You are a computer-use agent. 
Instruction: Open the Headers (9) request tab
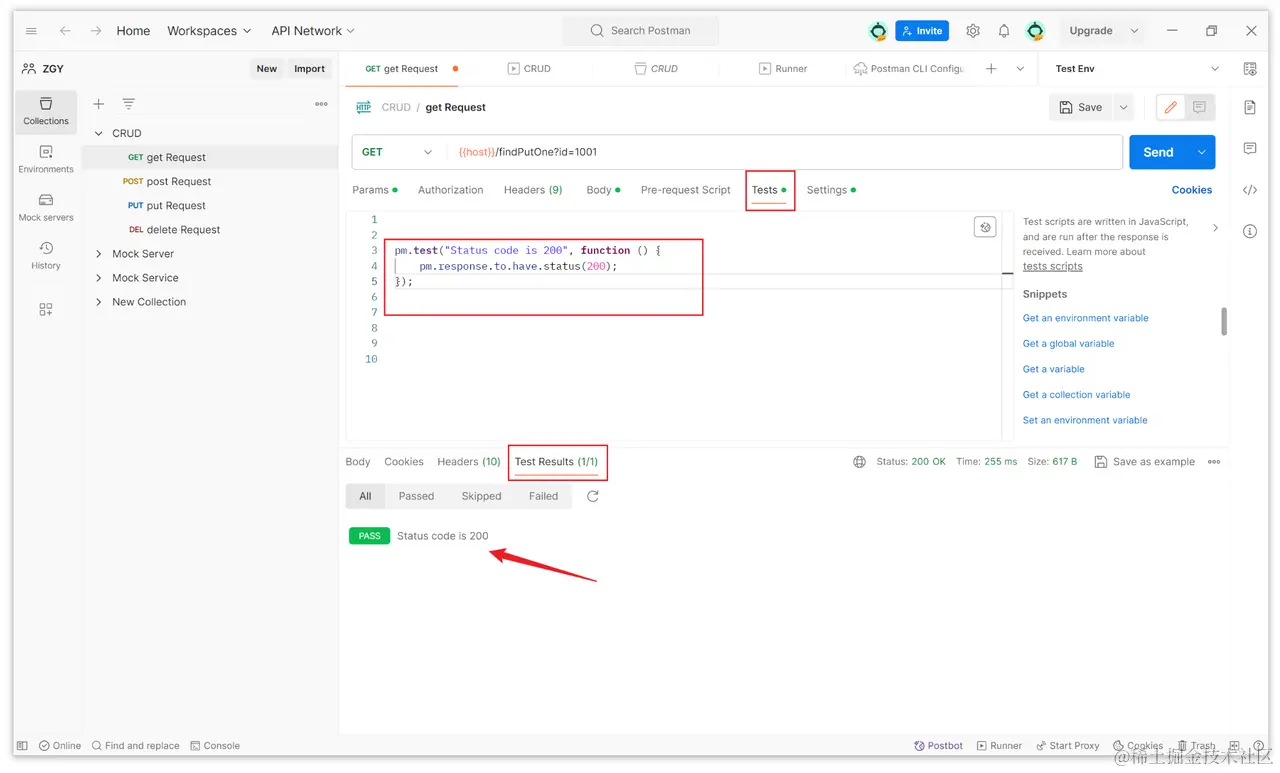(533, 190)
